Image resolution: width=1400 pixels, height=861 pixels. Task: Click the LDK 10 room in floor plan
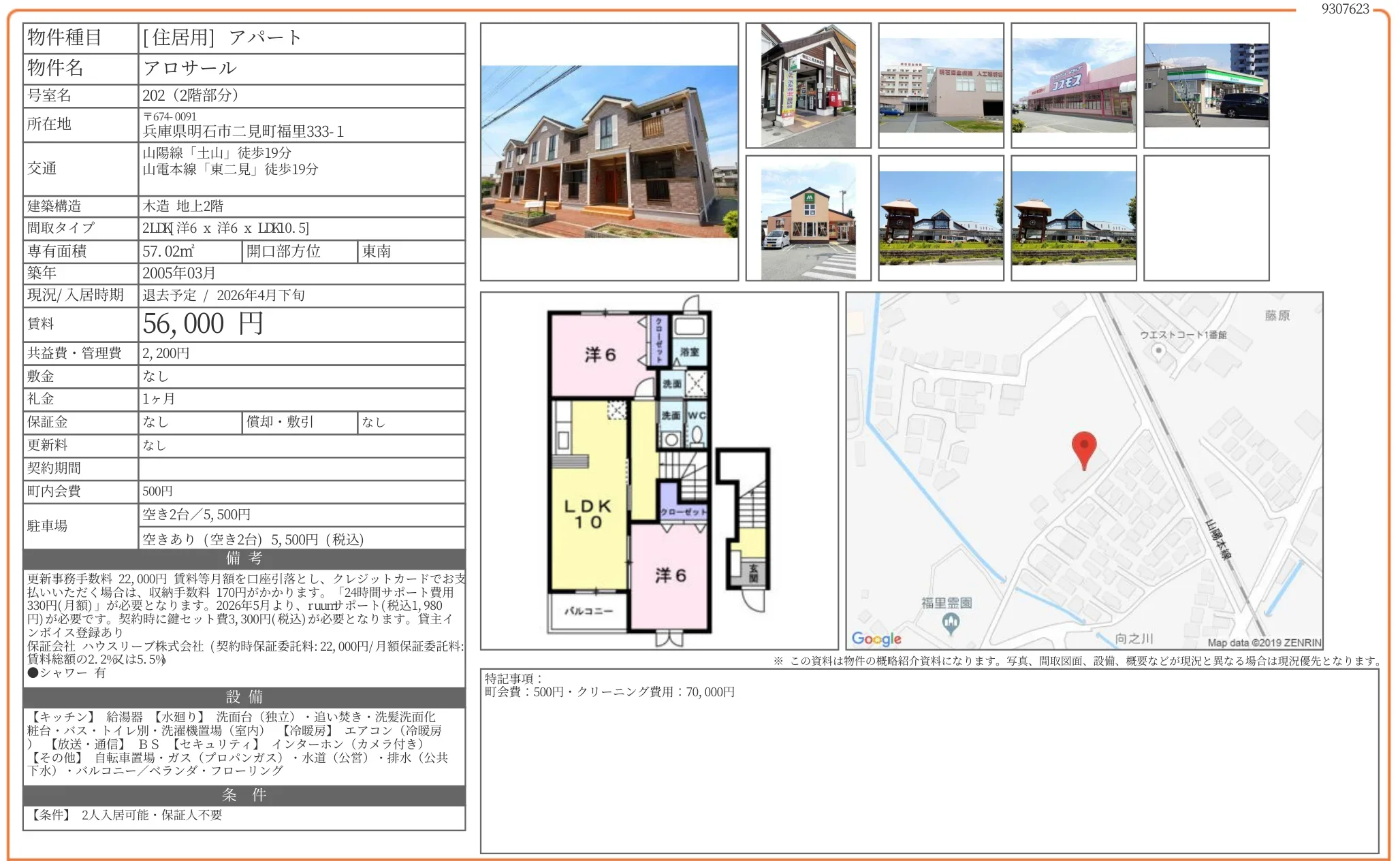(x=588, y=514)
